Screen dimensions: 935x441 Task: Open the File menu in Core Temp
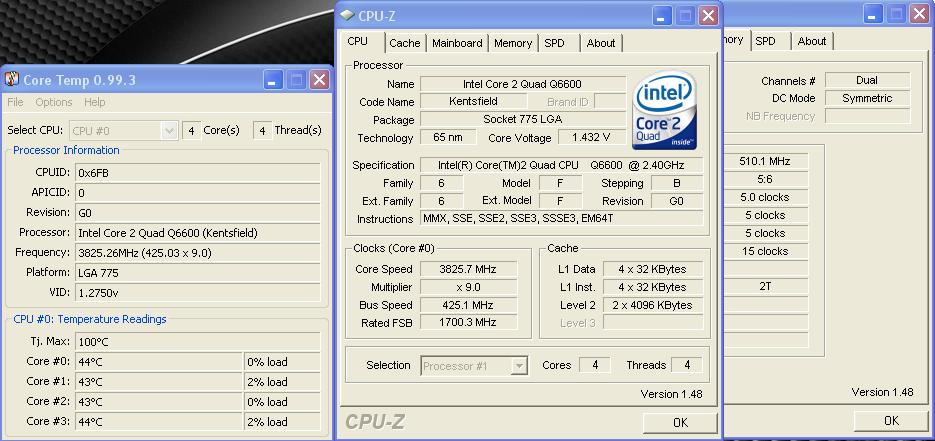tap(16, 103)
